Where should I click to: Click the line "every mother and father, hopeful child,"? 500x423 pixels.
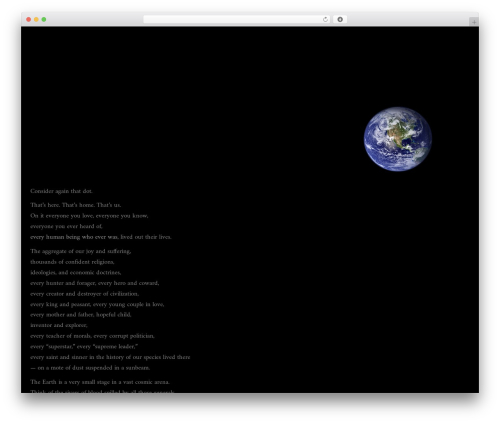coord(81,315)
